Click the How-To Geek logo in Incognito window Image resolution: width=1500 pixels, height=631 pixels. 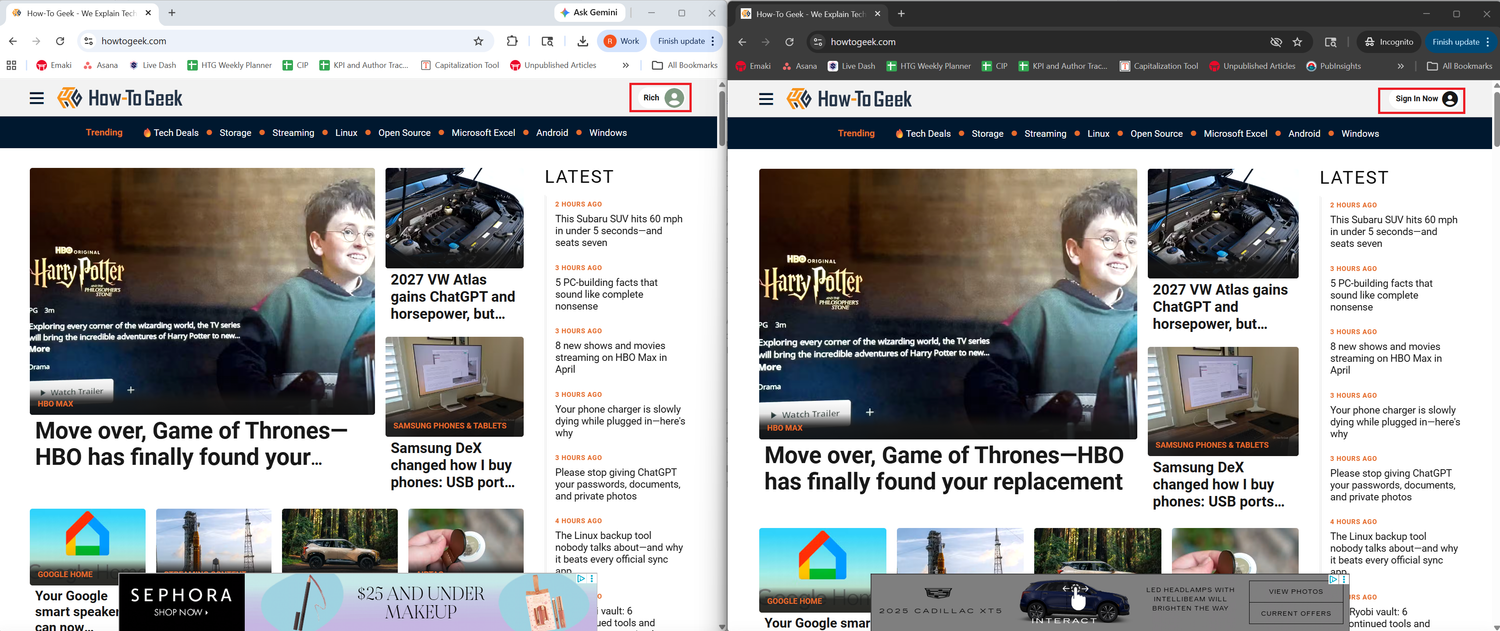tap(849, 99)
